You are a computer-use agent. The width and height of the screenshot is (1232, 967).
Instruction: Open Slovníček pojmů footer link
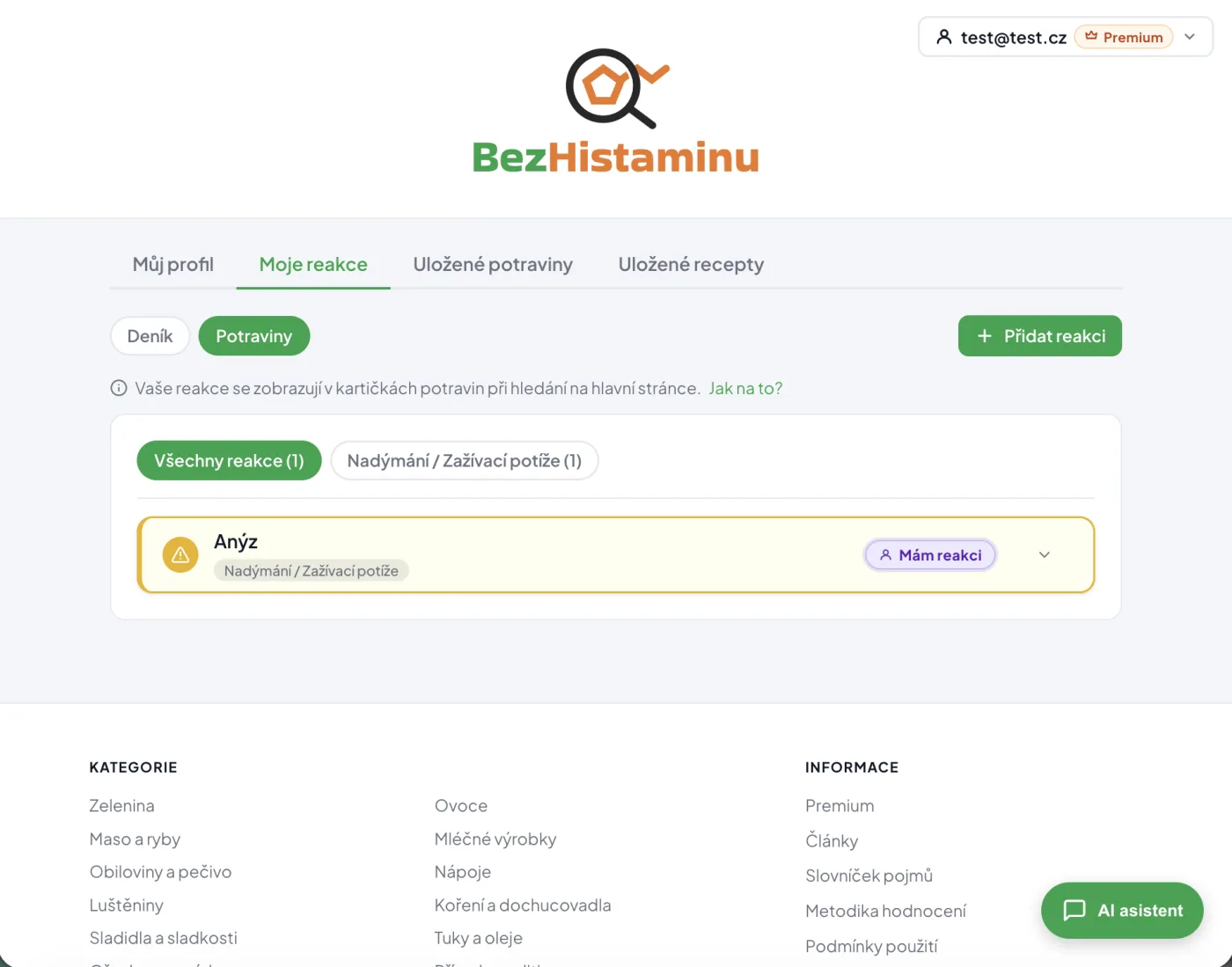click(x=869, y=875)
